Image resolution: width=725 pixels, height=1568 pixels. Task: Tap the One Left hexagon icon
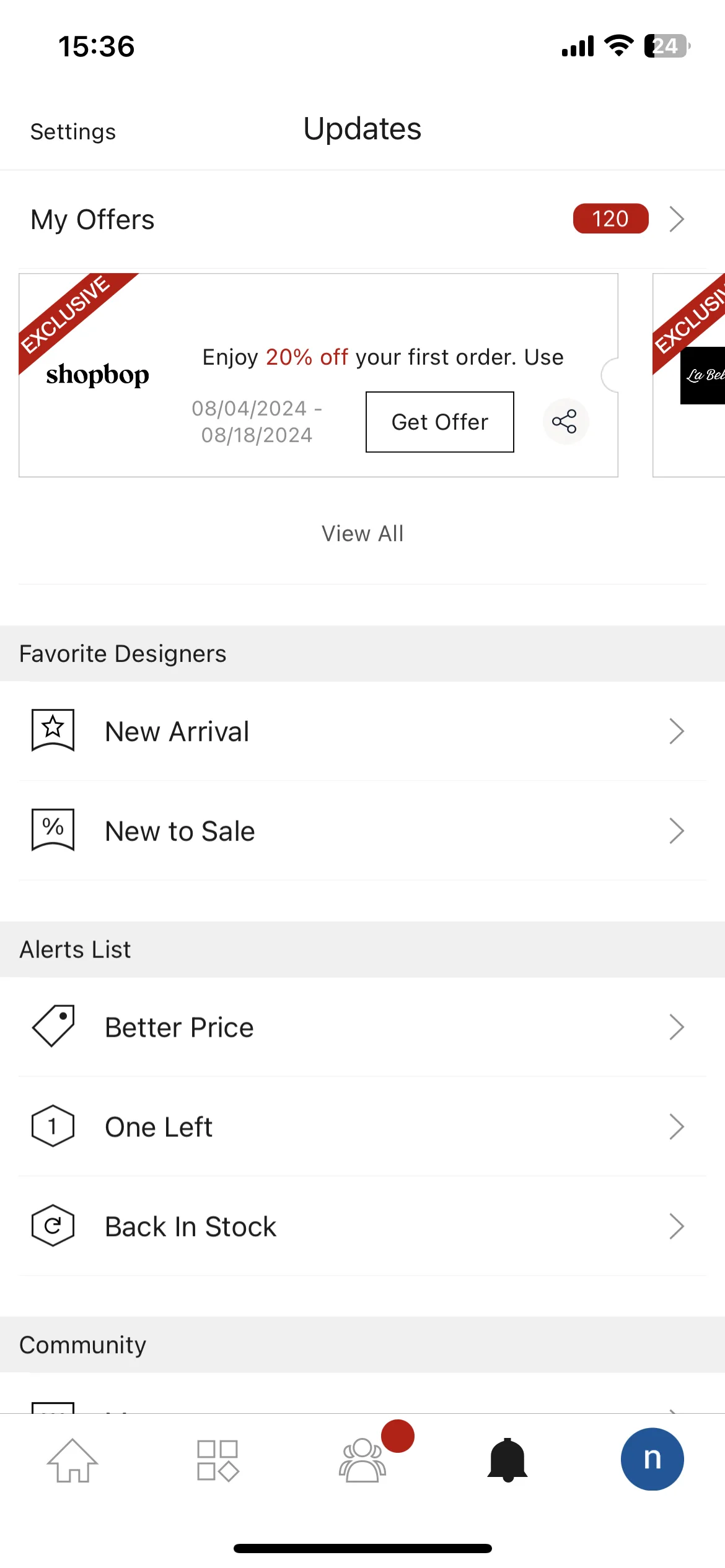pyautogui.click(x=53, y=1126)
